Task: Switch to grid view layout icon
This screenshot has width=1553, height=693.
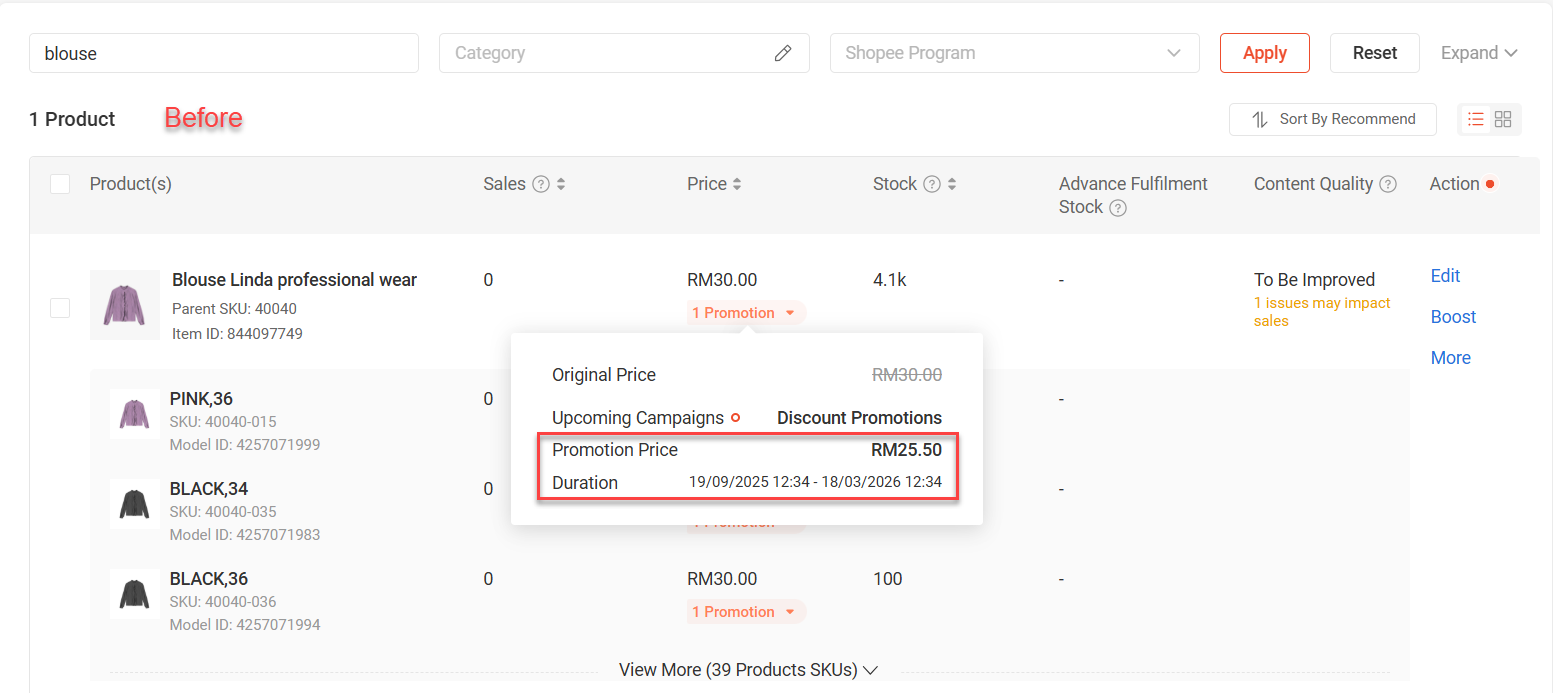Action: pyautogui.click(x=1503, y=119)
